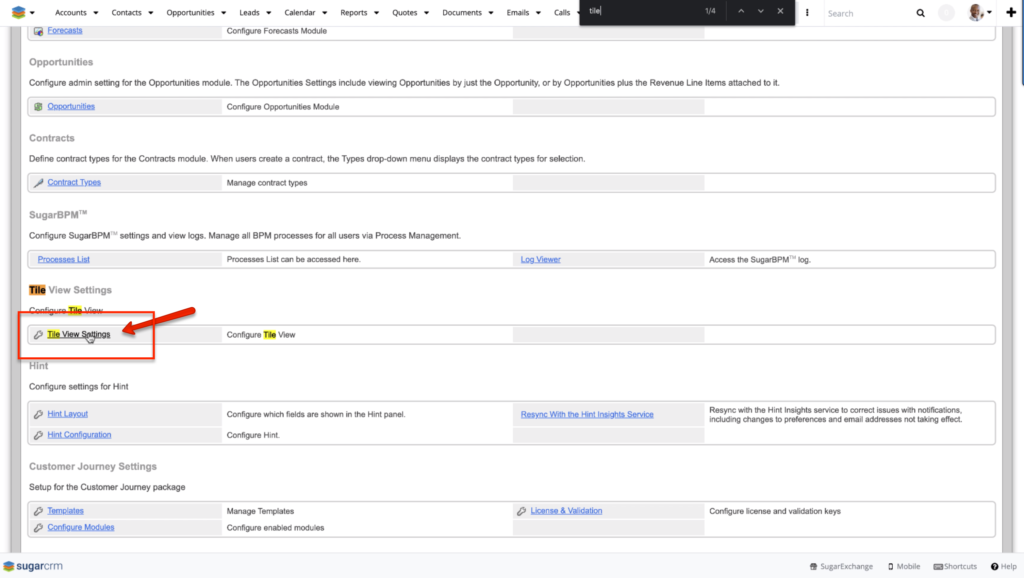Click the Opportunities row icon

pos(39,106)
